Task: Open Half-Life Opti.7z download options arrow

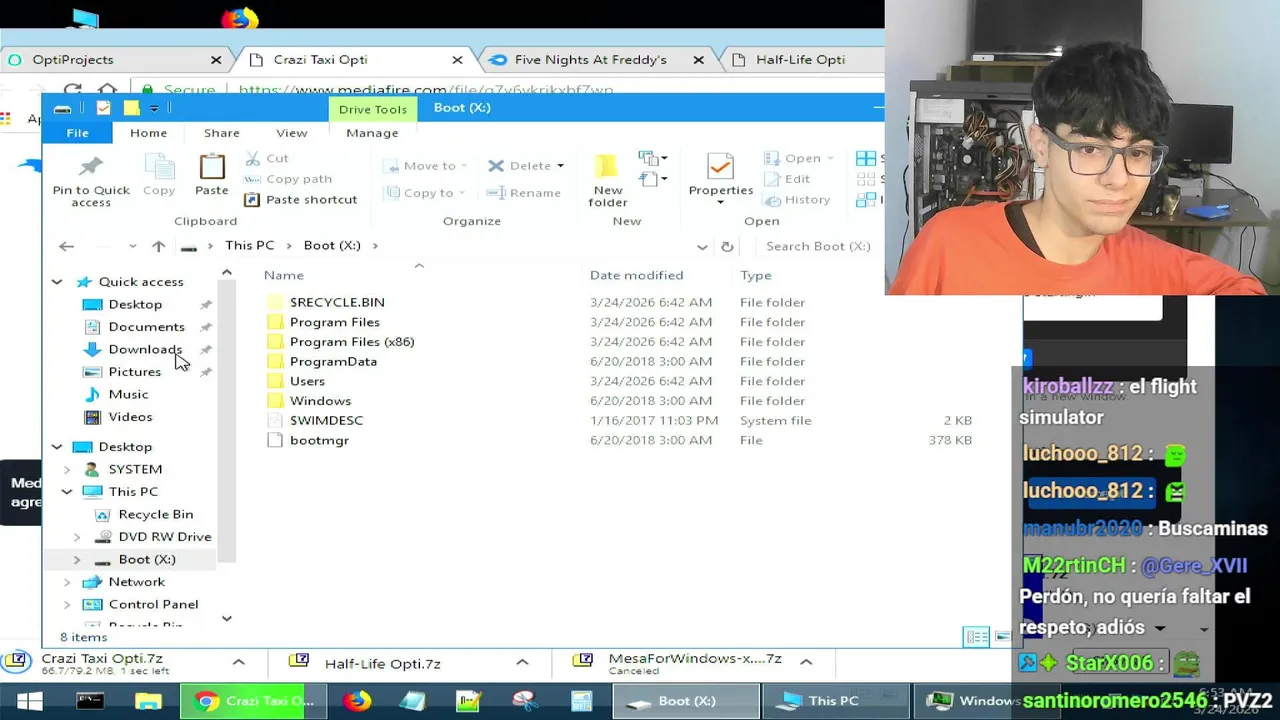Action: (522, 663)
